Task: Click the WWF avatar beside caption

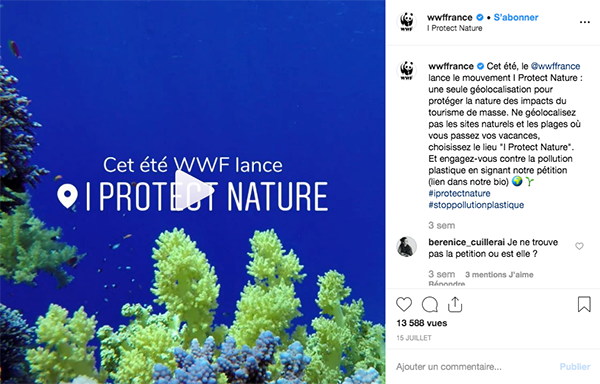Action: coord(406,70)
